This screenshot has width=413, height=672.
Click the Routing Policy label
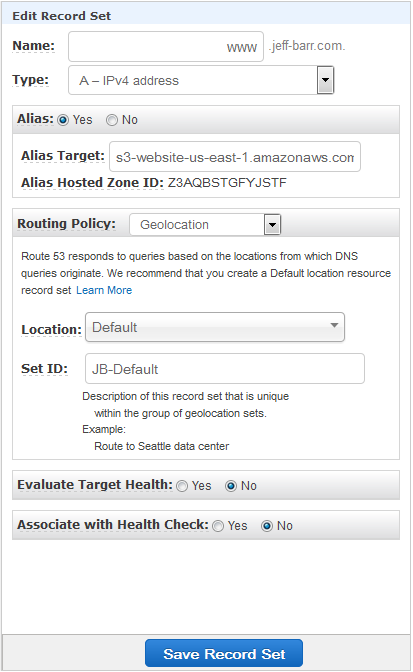tap(66, 224)
